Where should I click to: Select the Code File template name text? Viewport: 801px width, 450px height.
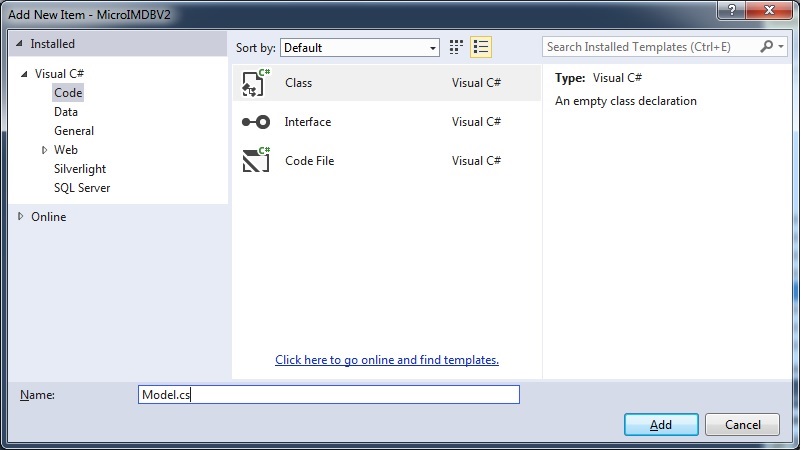click(310, 160)
